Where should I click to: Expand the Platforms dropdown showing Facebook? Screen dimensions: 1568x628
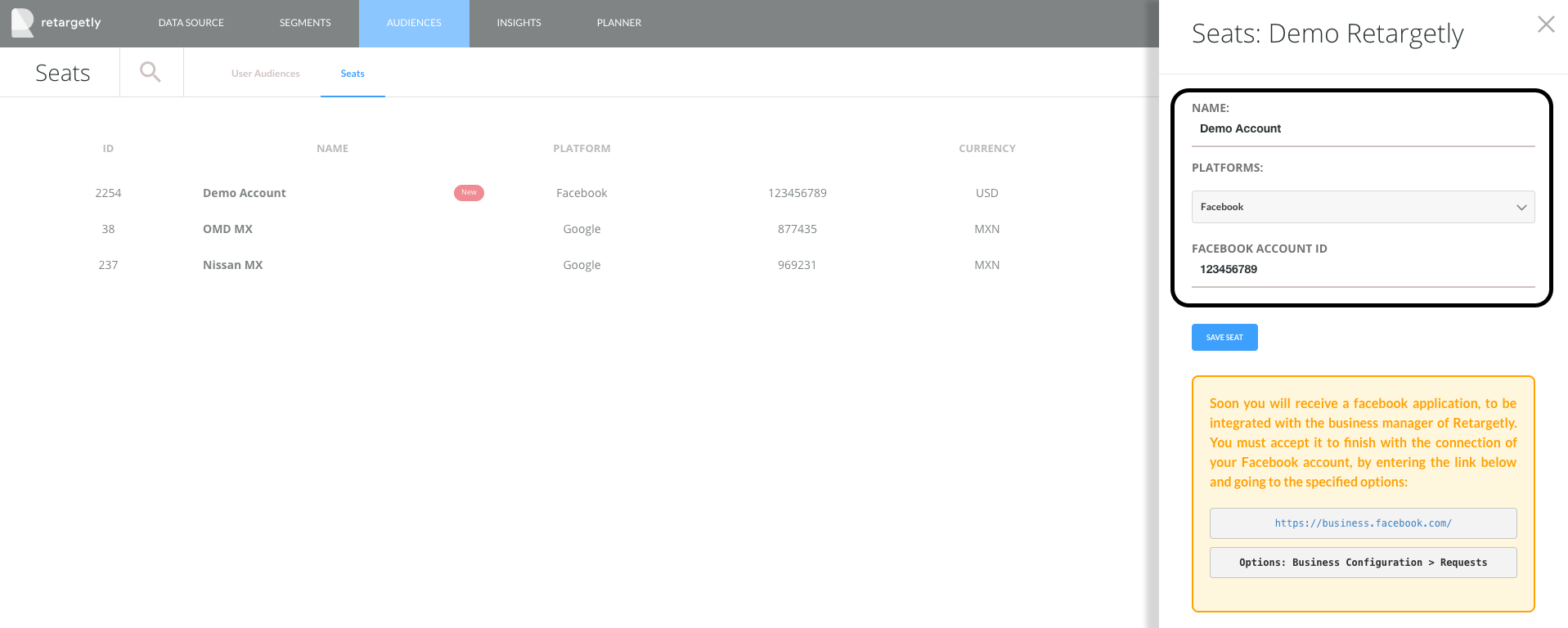1363,207
